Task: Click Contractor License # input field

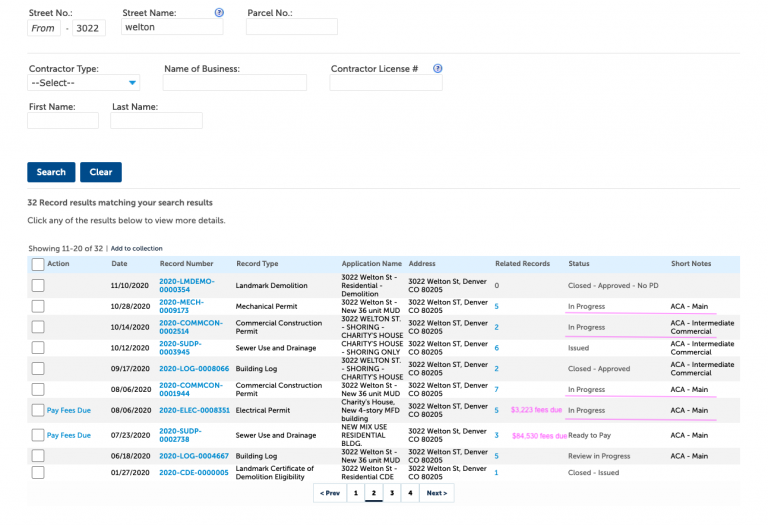Action: pos(386,83)
